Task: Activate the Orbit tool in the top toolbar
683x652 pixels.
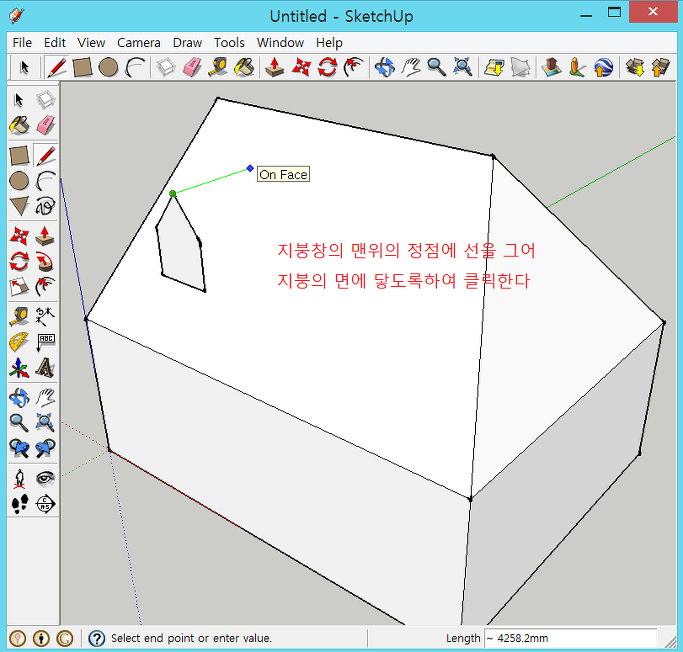Action: (x=384, y=68)
